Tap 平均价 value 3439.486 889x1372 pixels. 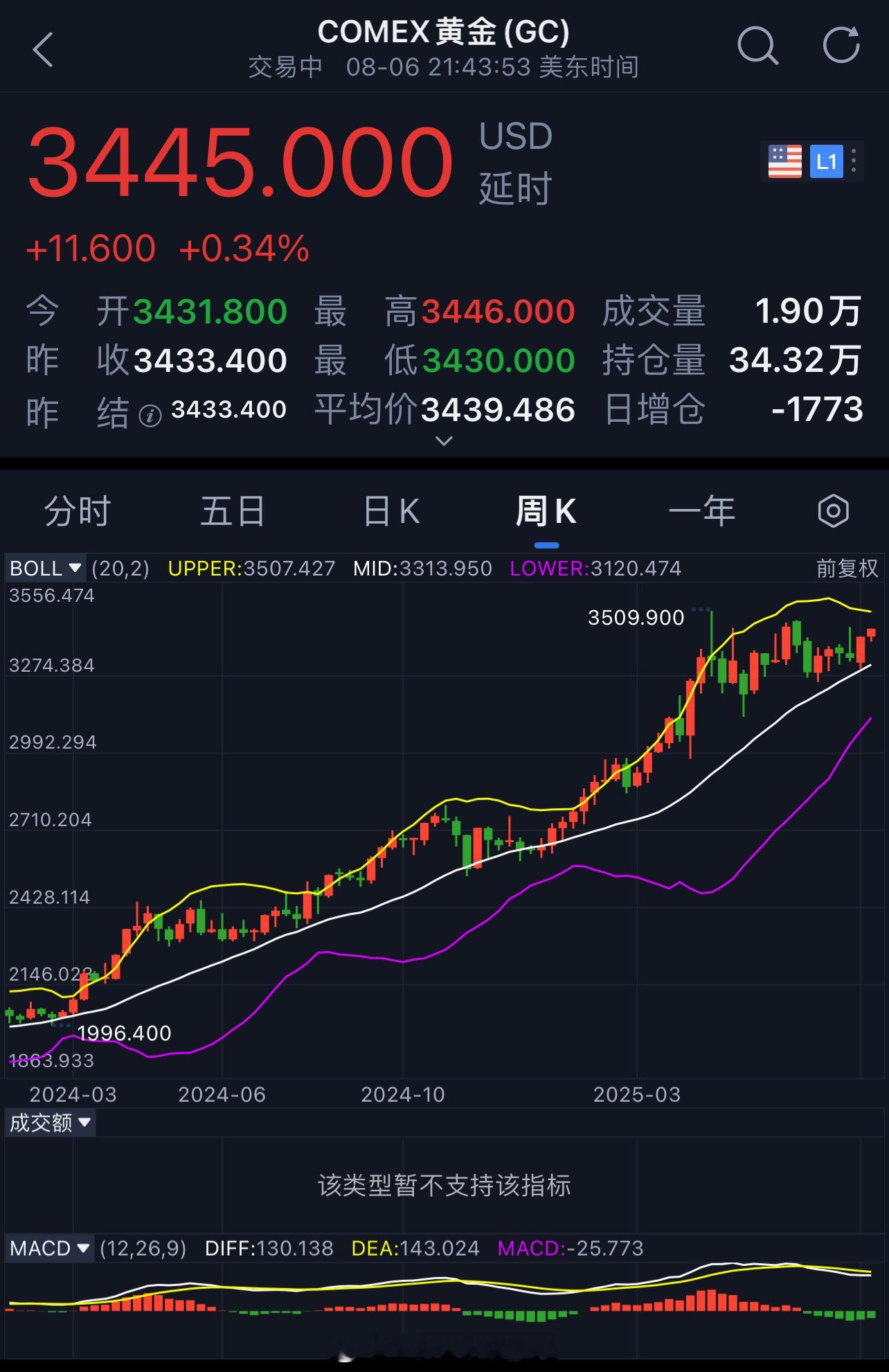pyautogui.click(x=499, y=409)
